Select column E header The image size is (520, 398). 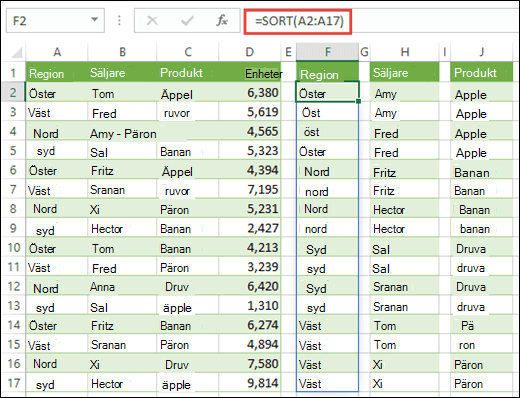(288, 52)
